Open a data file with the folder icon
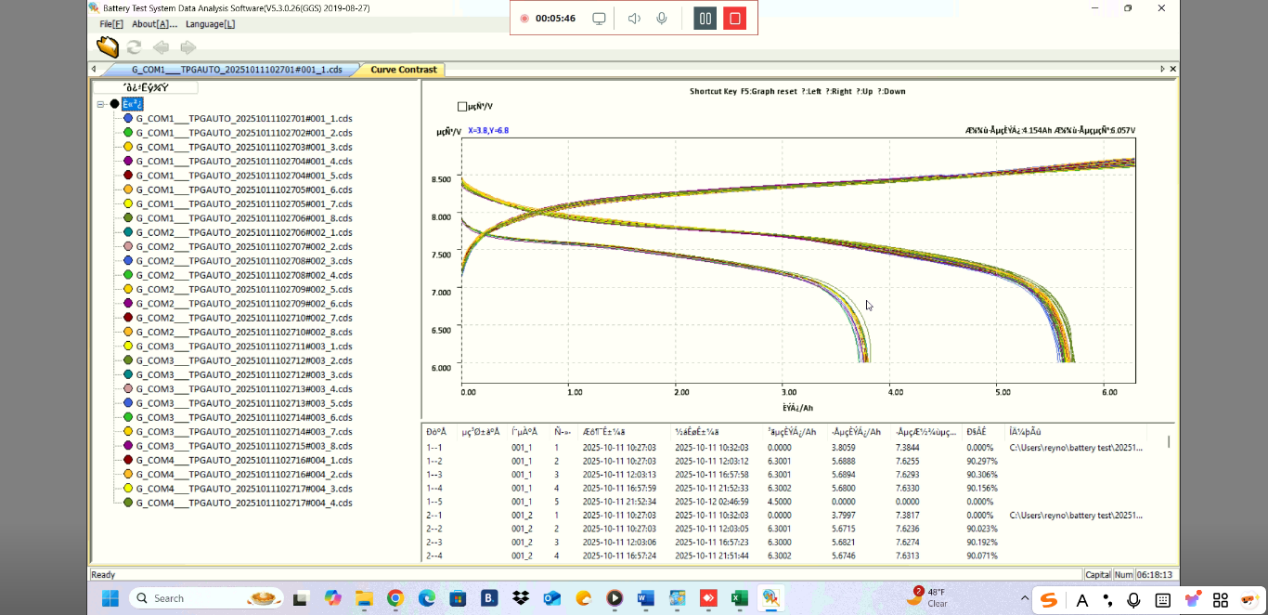Image resolution: width=1268 pixels, height=615 pixels. click(x=107, y=47)
